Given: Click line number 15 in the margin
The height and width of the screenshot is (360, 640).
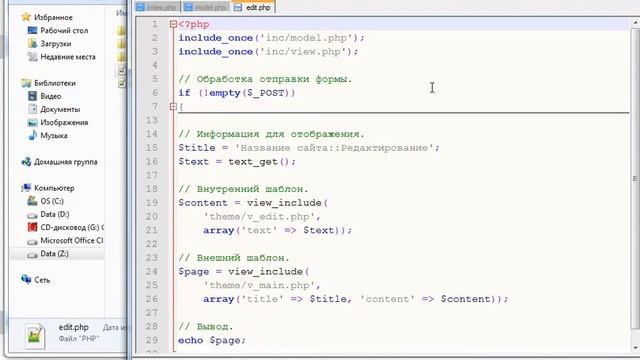Looking at the screenshot, I should point(151,148).
